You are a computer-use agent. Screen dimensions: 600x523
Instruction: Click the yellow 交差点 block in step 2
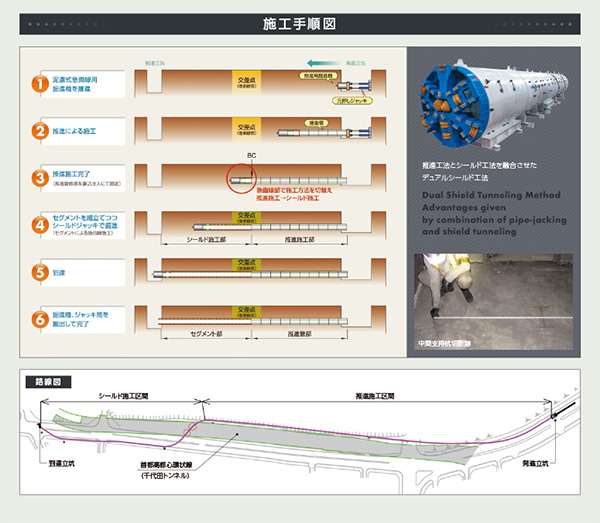(x=247, y=130)
